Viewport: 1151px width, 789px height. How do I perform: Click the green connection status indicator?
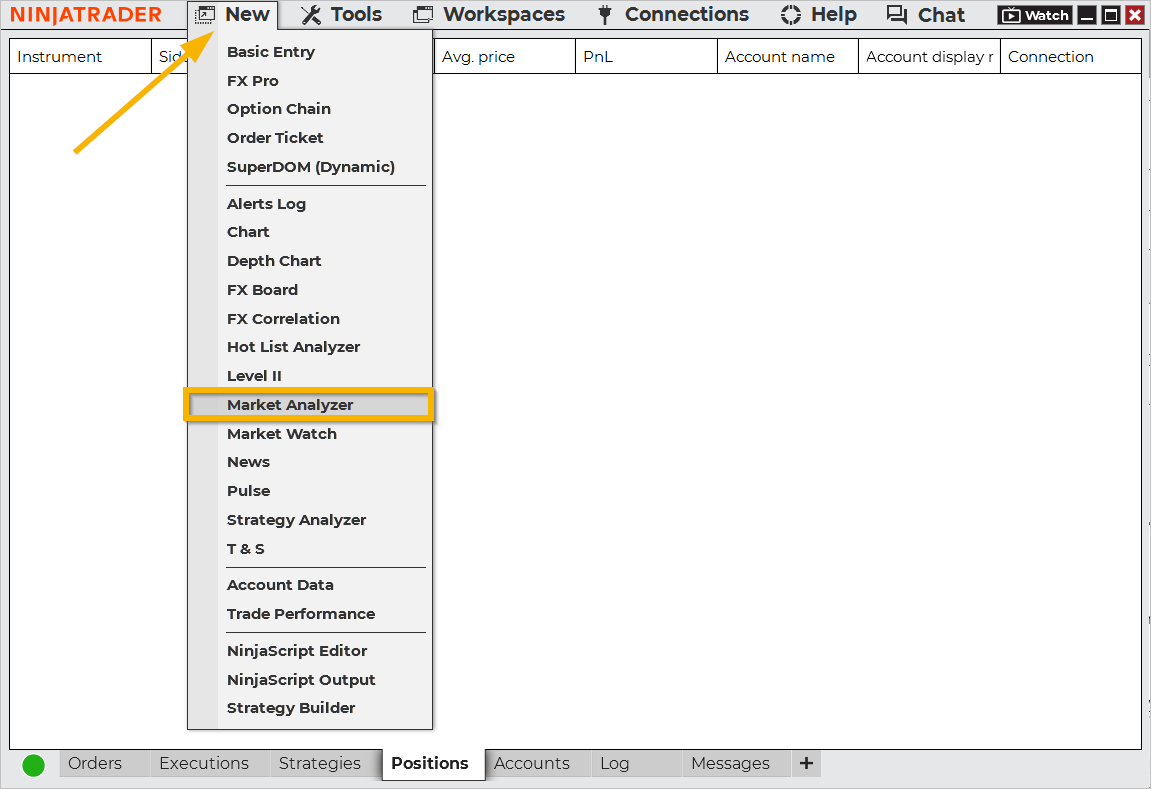coord(34,765)
